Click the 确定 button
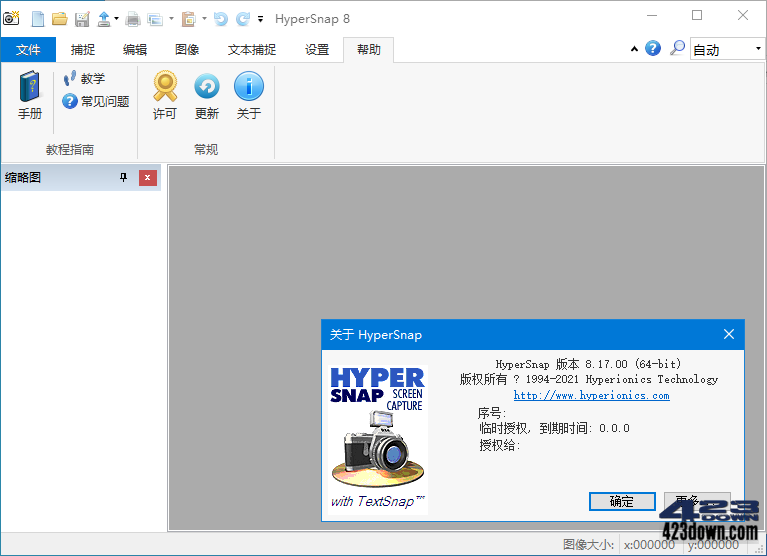The image size is (767, 556). click(622, 501)
